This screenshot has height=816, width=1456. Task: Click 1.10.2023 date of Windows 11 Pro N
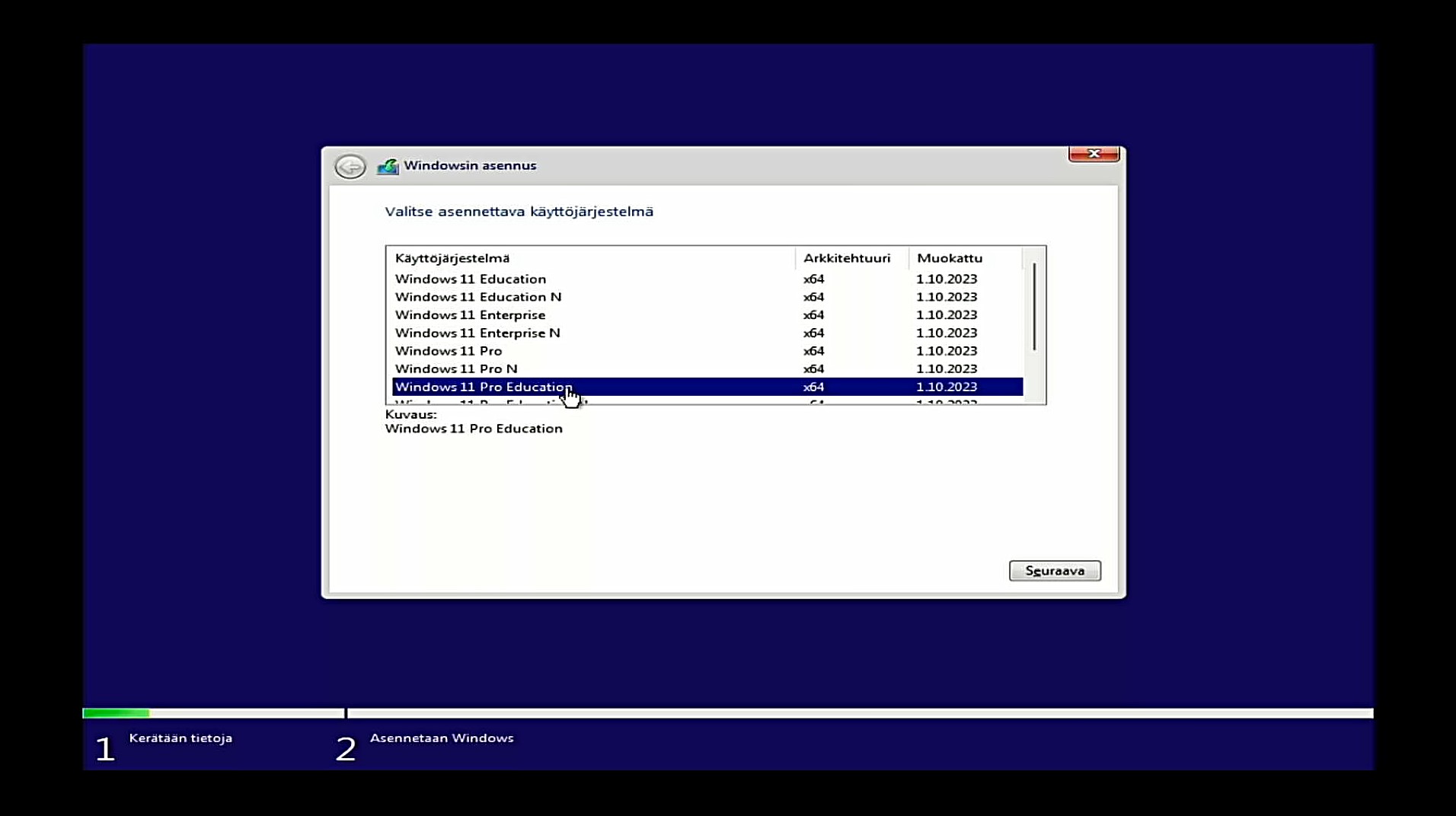947,369
